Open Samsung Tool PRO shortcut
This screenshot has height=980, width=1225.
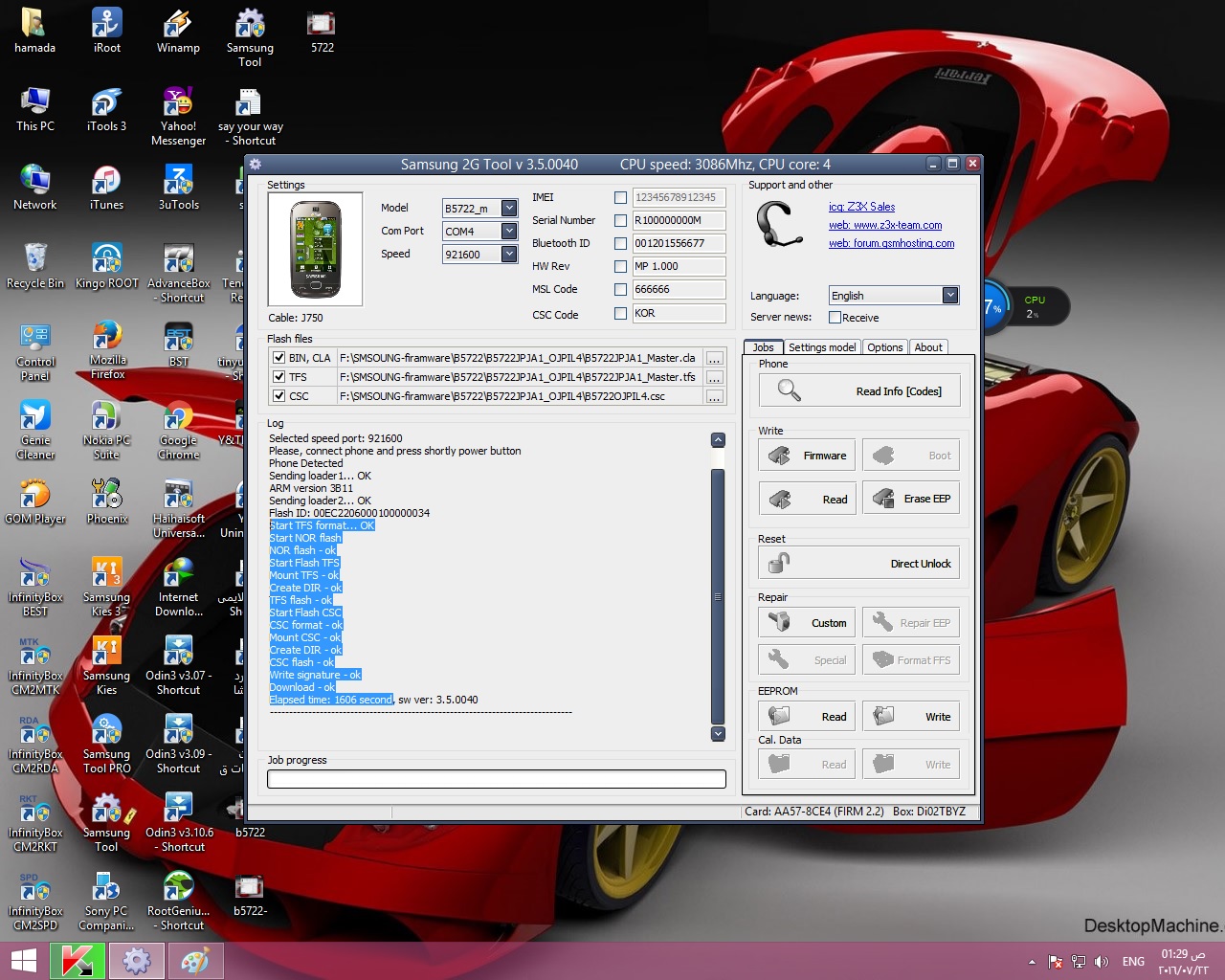106,744
